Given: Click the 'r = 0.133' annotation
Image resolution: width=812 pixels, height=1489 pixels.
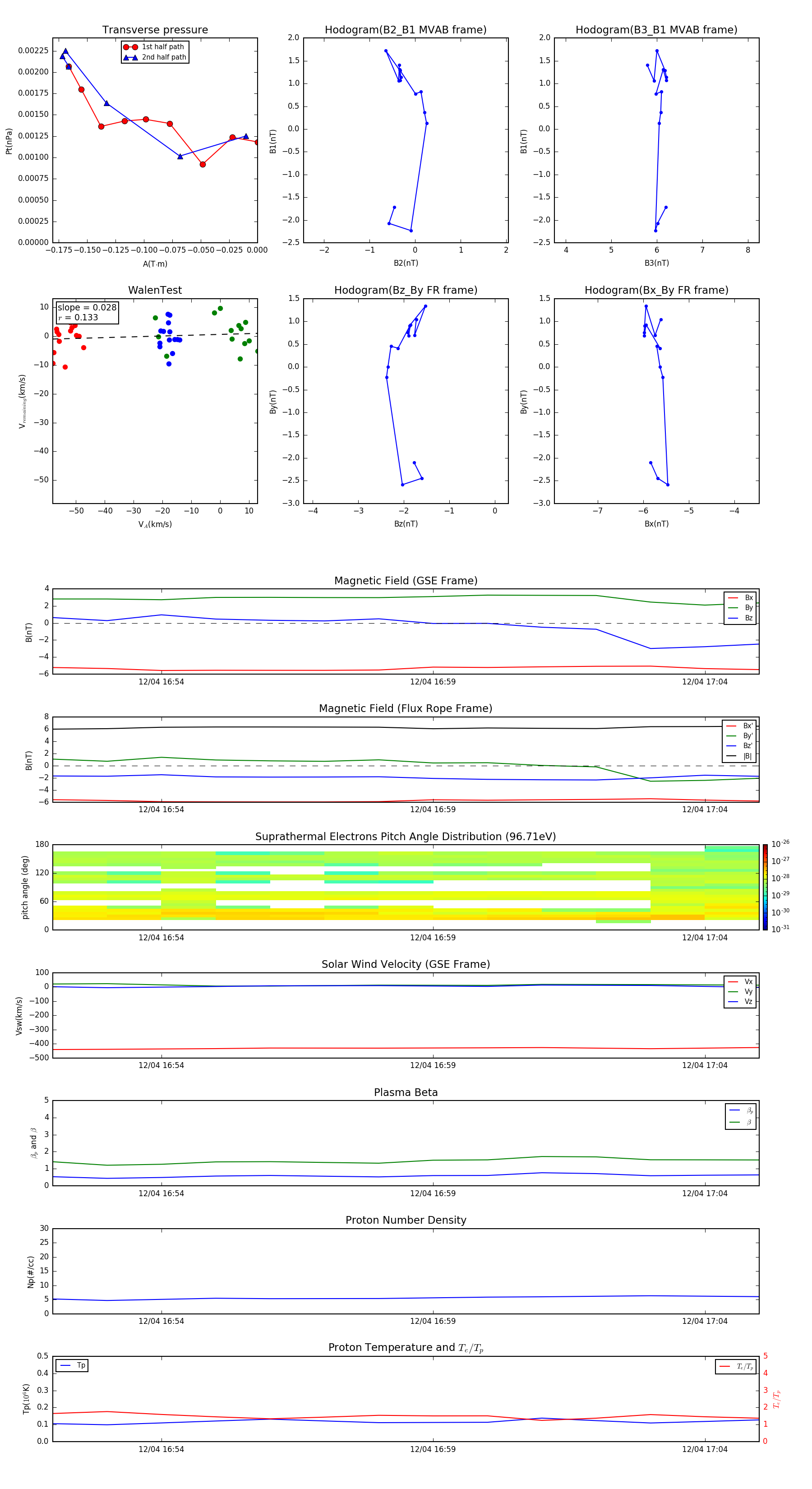Looking at the screenshot, I should pos(78,317).
